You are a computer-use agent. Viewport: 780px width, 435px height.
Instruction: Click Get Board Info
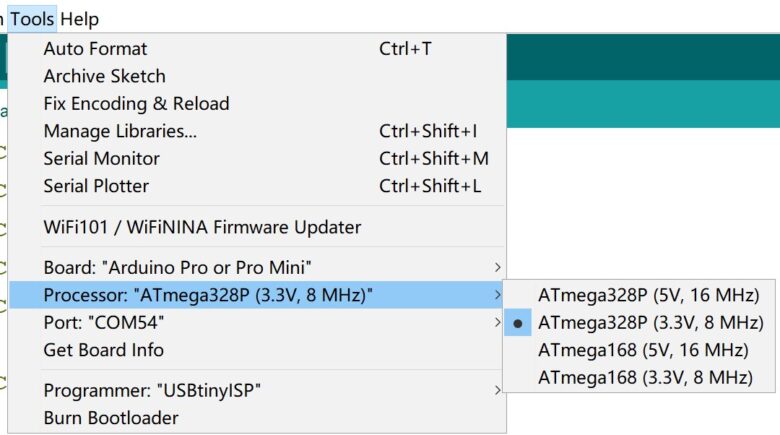tap(258, 350)
